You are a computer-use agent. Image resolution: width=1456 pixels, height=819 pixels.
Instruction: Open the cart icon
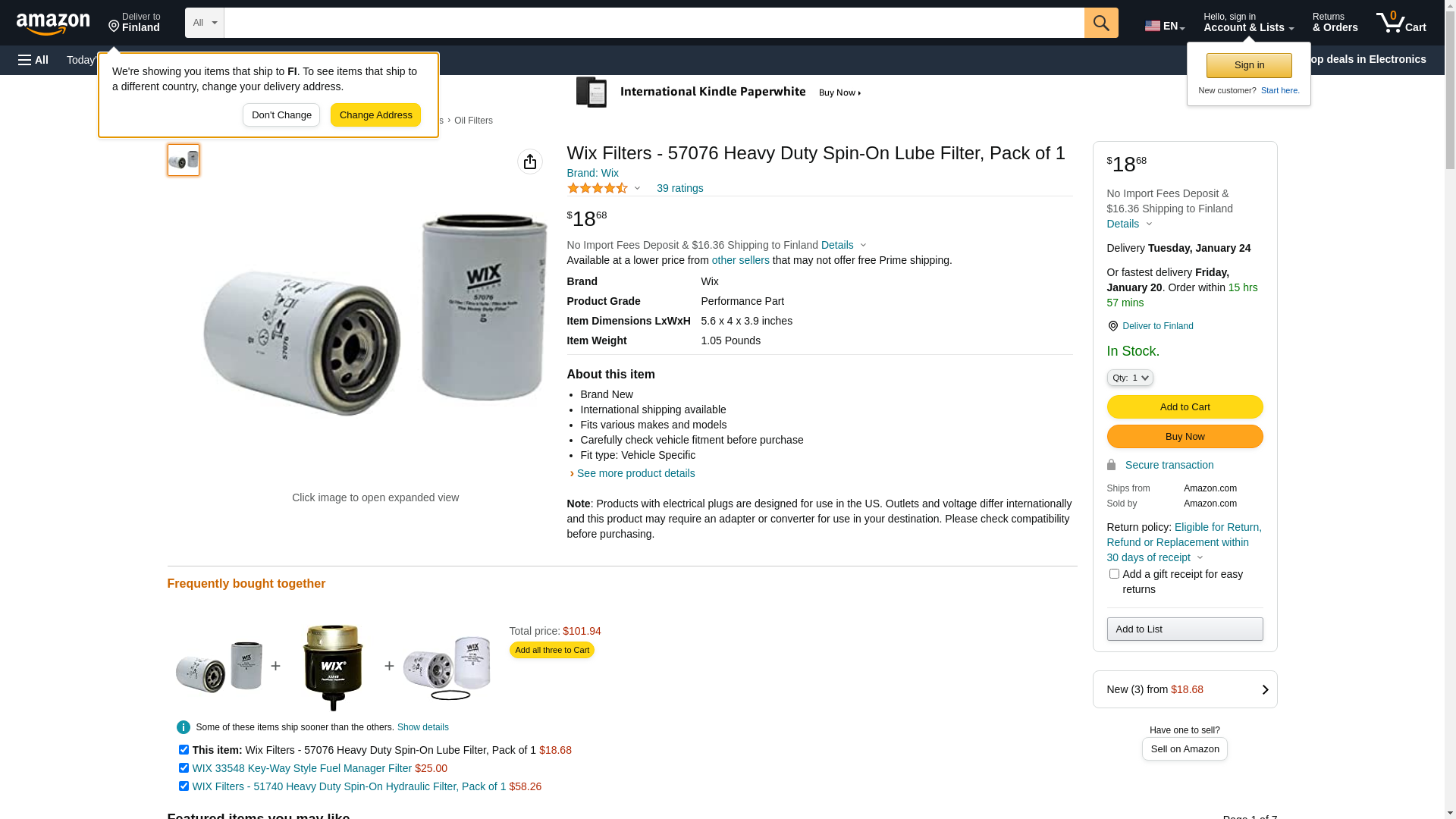pos(1401,23)
